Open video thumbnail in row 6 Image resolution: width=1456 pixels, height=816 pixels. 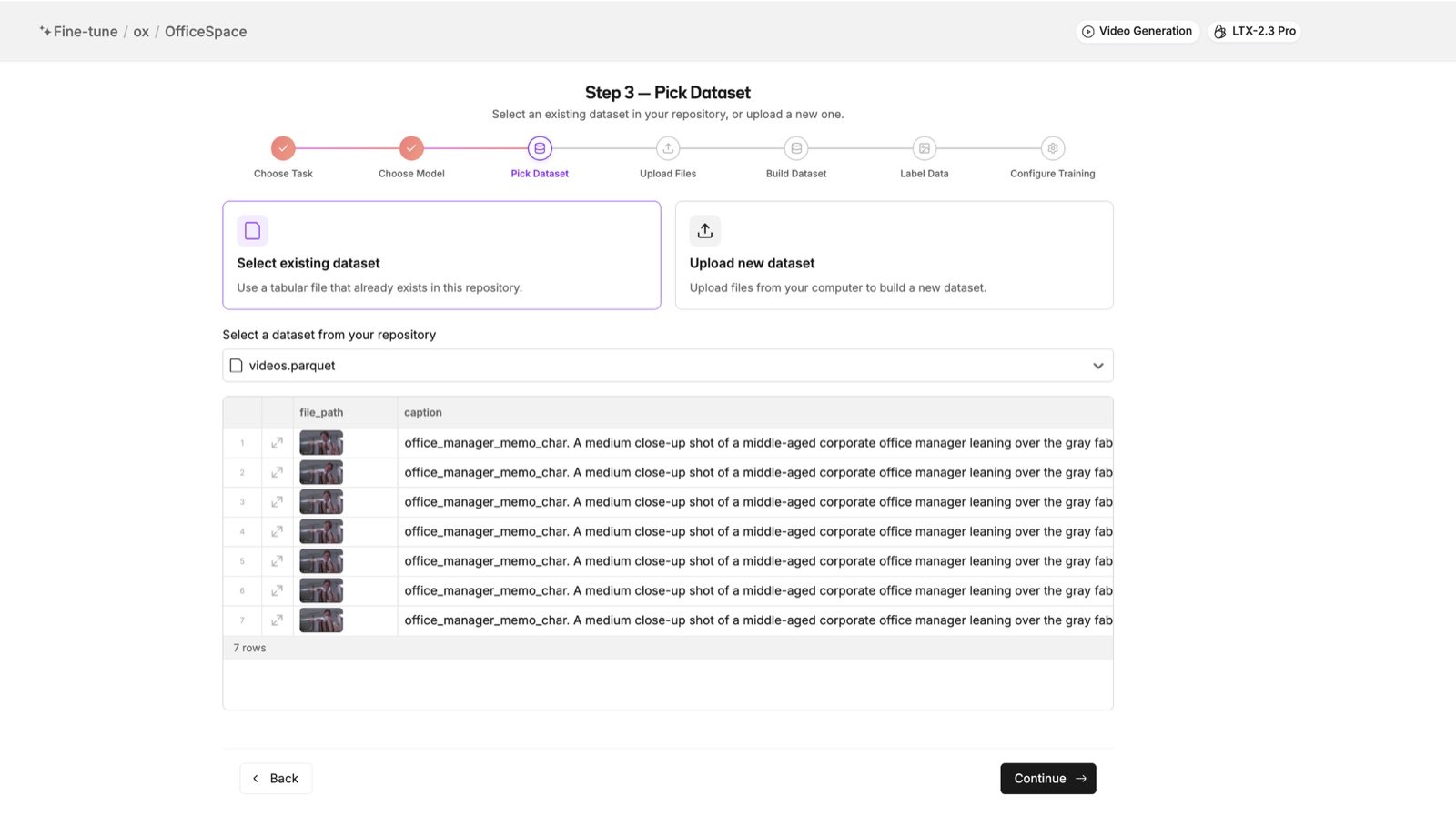pos(321,590)
